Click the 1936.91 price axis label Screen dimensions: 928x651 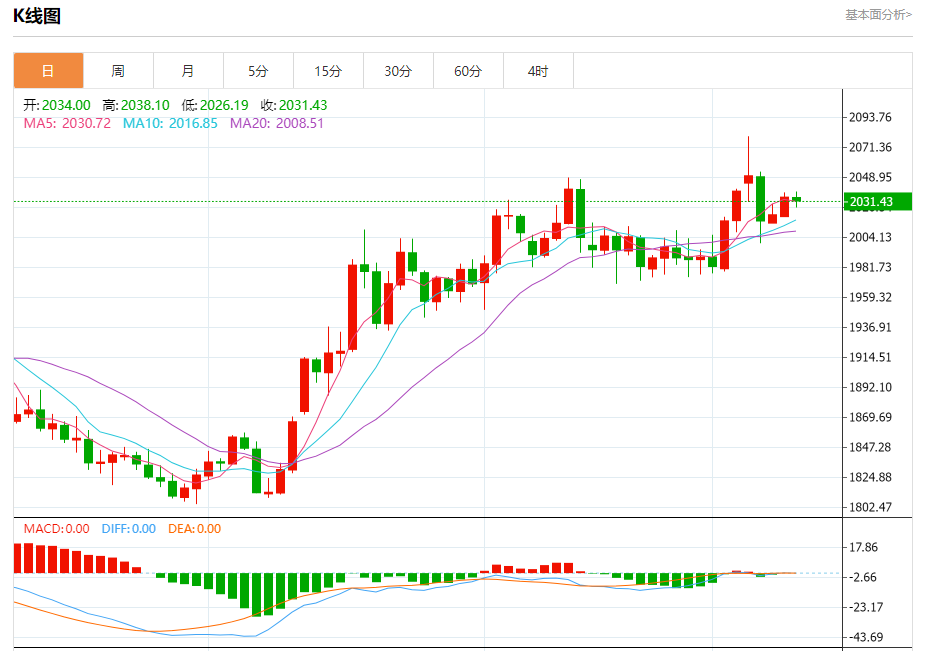pos(870,327)
